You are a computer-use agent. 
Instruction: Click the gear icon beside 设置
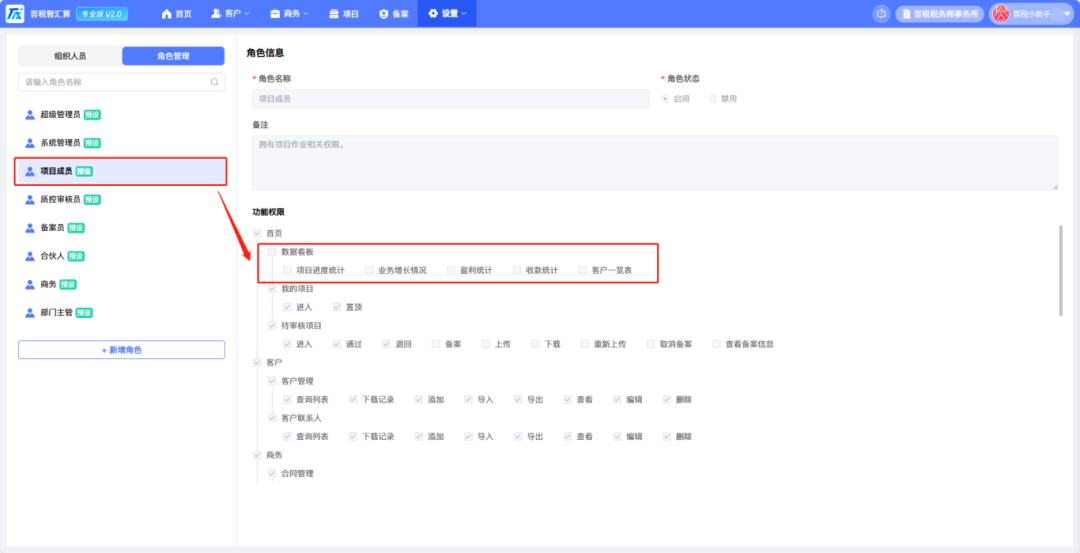[x=433, y=14]
